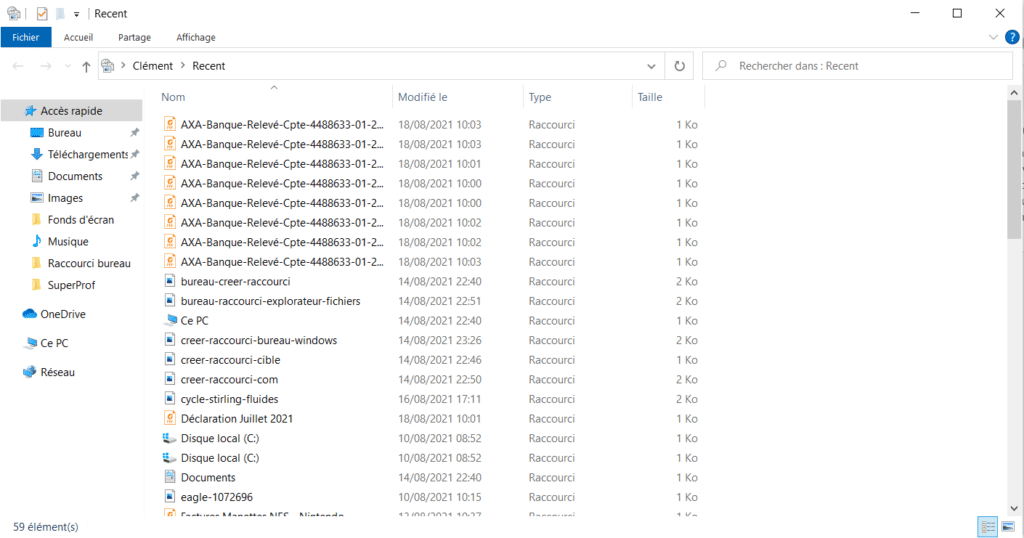The width and height of the screenshot is (1024, 538).
Task: Click the refresh button beside address bar
Action: [679, 66]
